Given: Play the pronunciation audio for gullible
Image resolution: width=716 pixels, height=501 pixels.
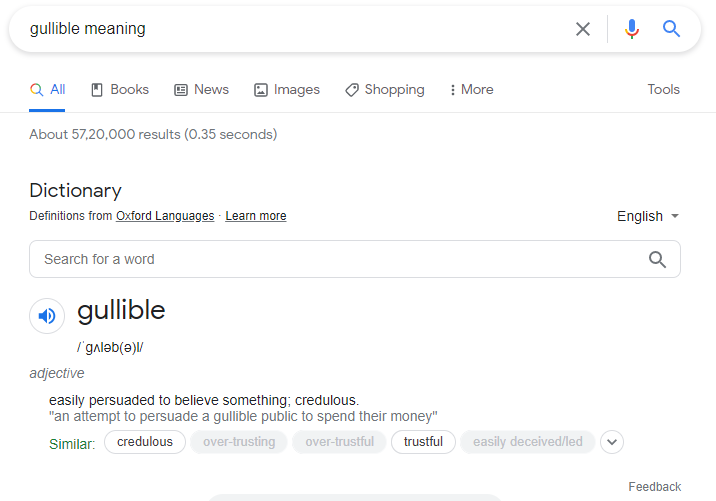Looking at the screenshot, I should pyautogui.click(x=47, y=316).
